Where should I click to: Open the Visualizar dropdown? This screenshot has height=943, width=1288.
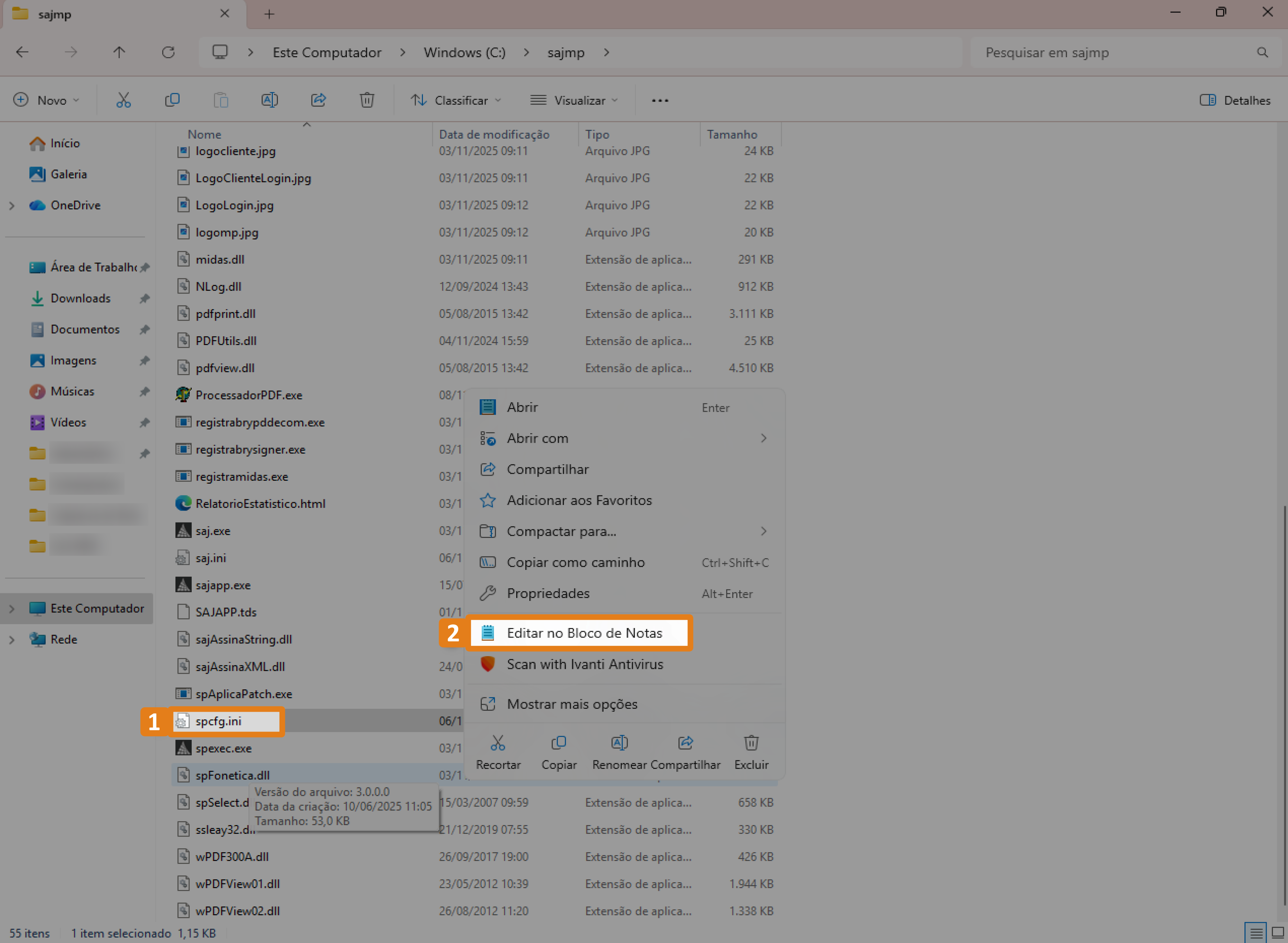click(573, 100)
